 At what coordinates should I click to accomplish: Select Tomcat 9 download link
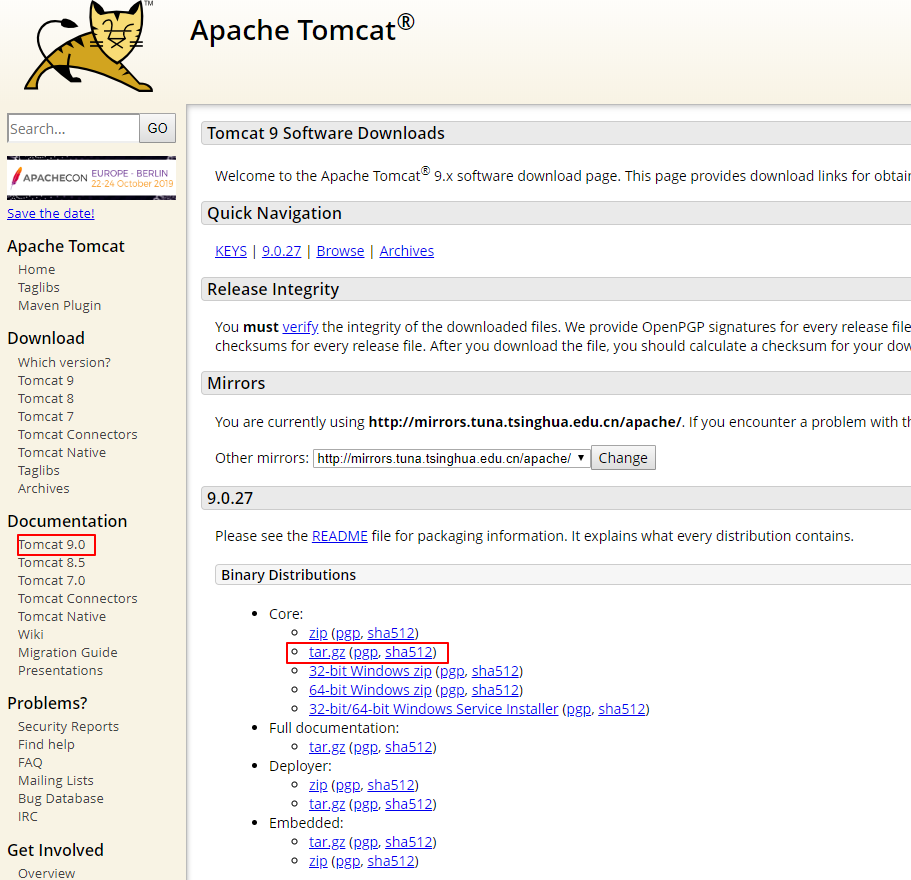(x=45, y=380)
